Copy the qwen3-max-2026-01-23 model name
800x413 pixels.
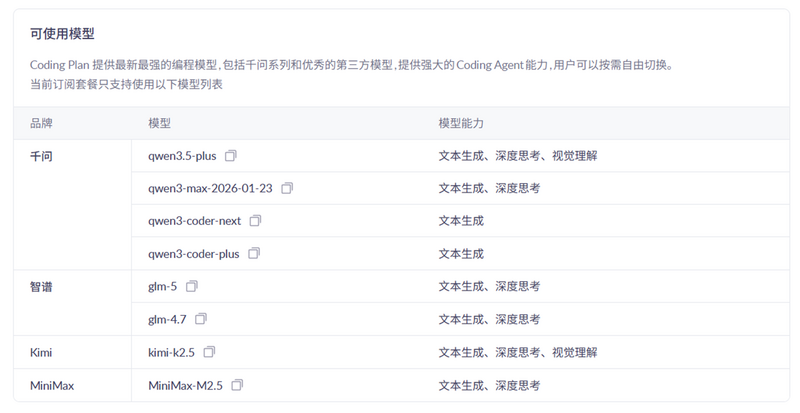(x=287, y=188)
